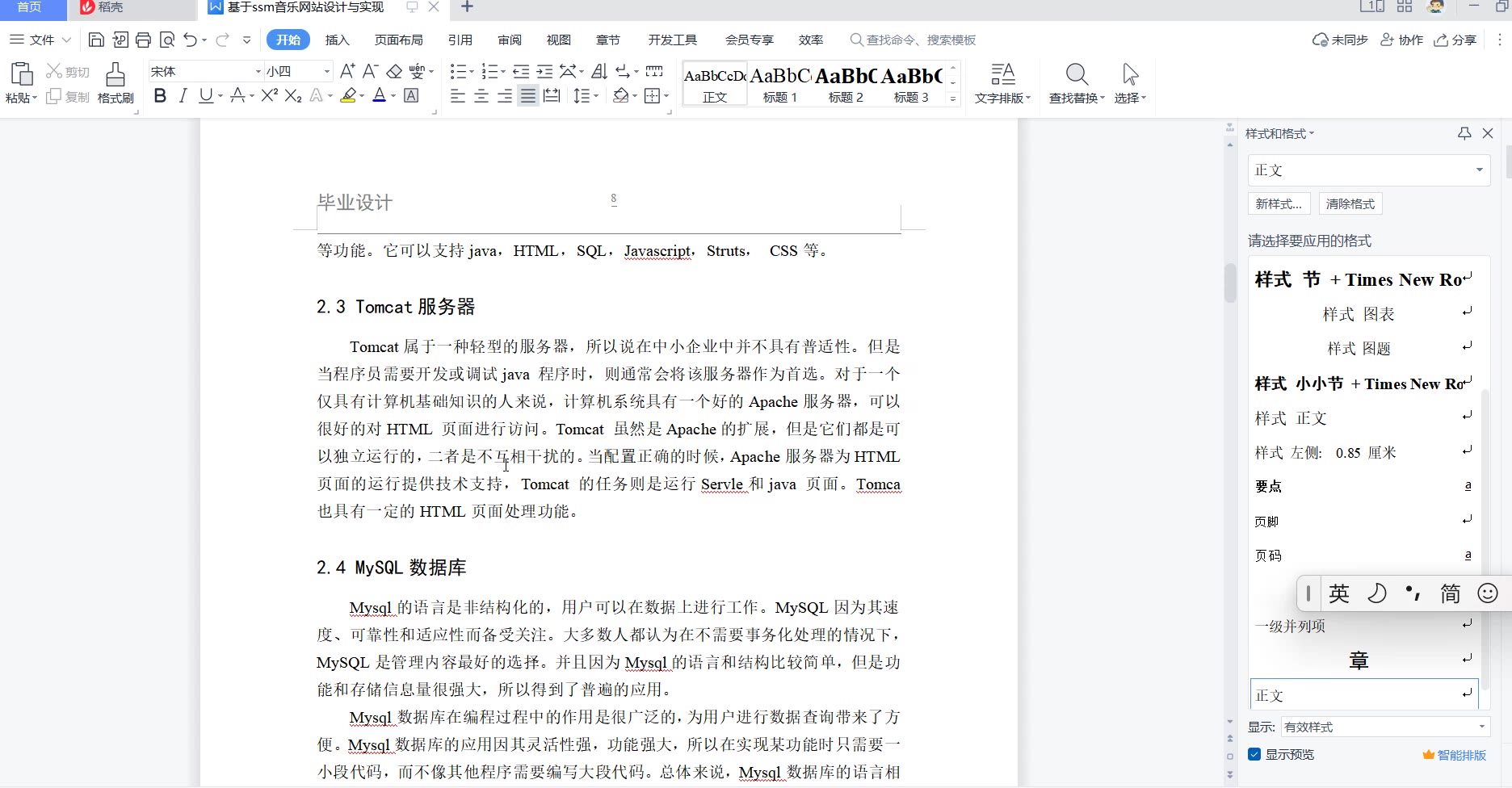Click the Find and Replace magnifier icon
This screenshot has width=1512, height=788.
point(1076,75)
